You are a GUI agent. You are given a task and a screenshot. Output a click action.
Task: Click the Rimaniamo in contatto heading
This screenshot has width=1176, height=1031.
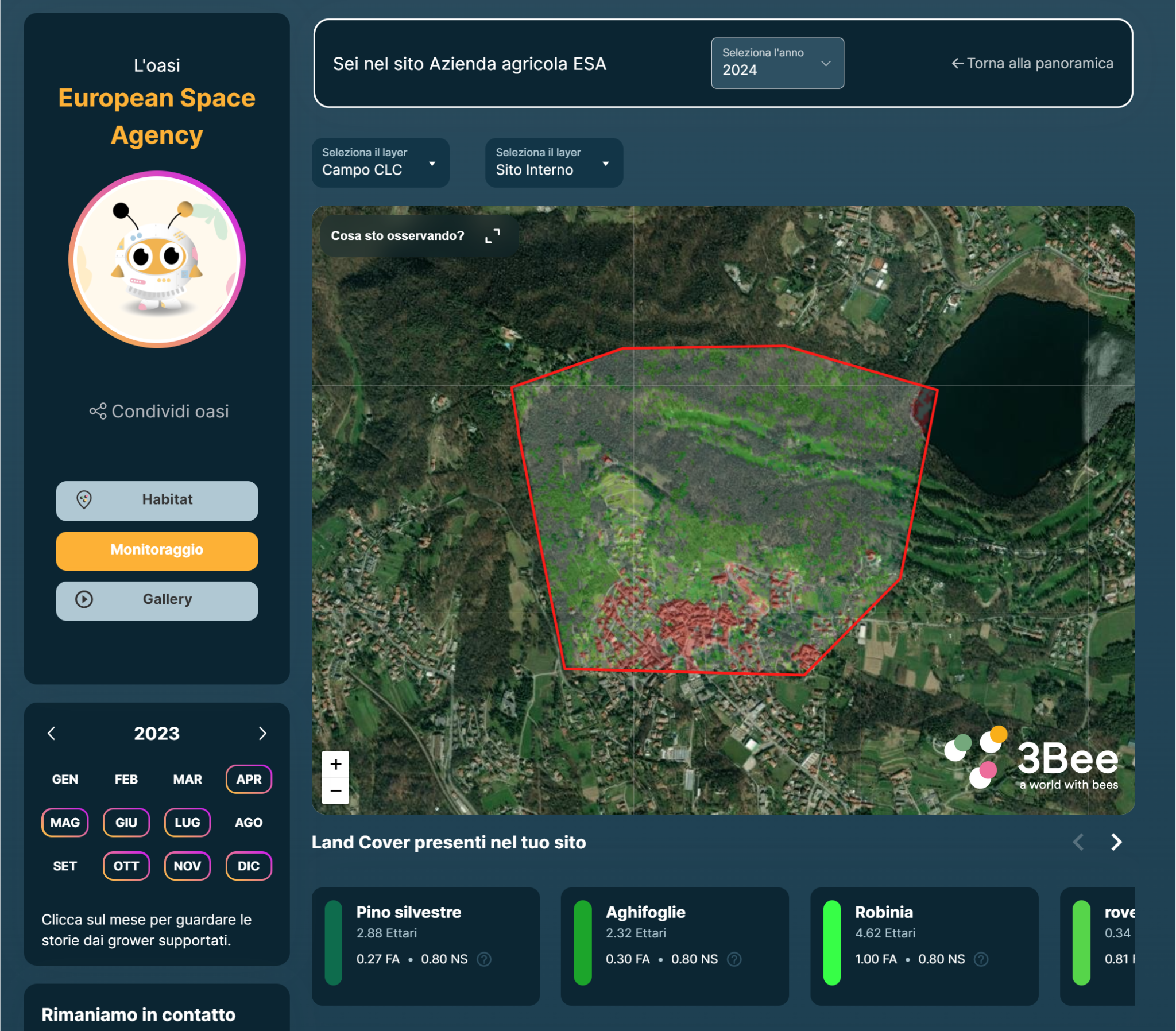(138, 1014)
